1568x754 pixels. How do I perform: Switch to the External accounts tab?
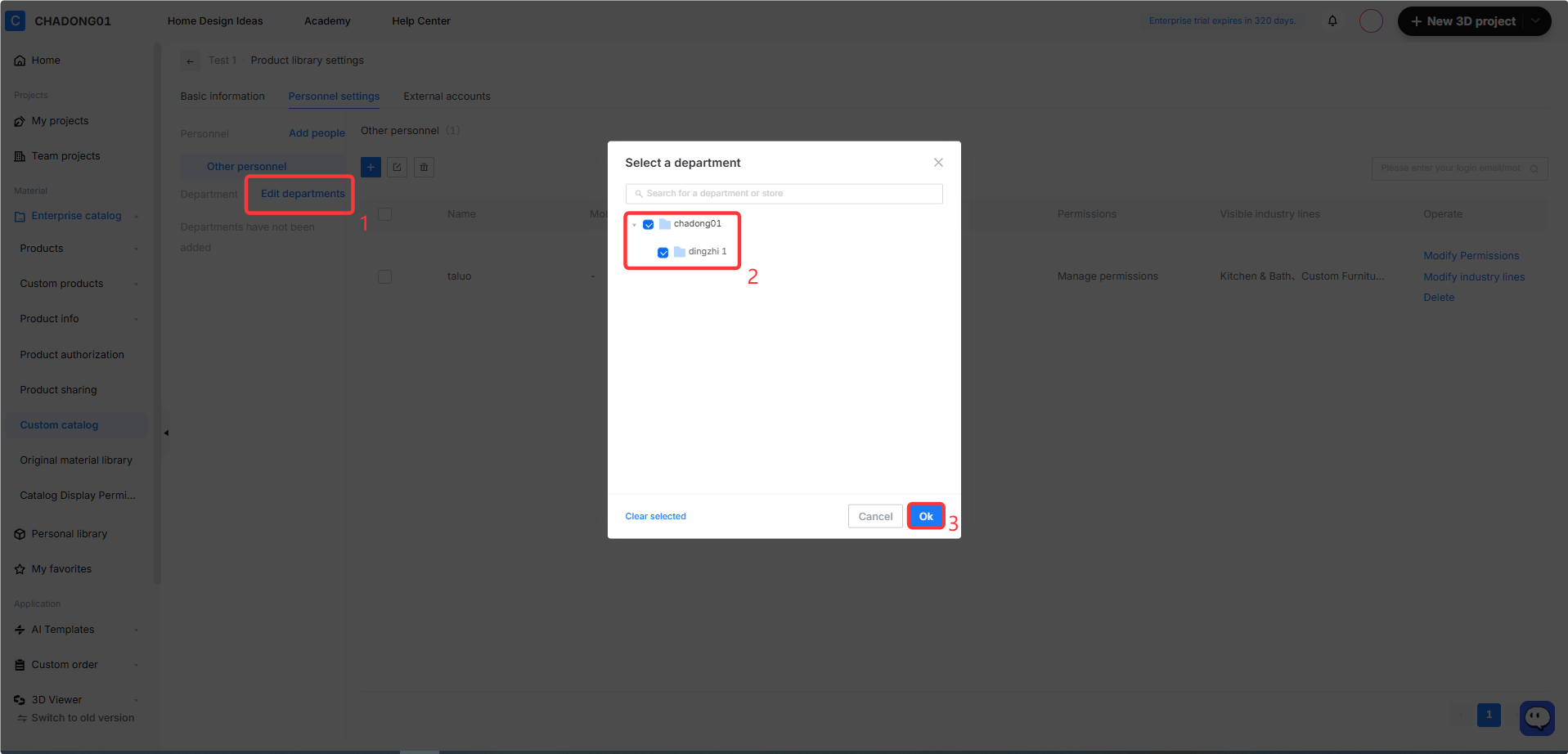click(447, 96)
